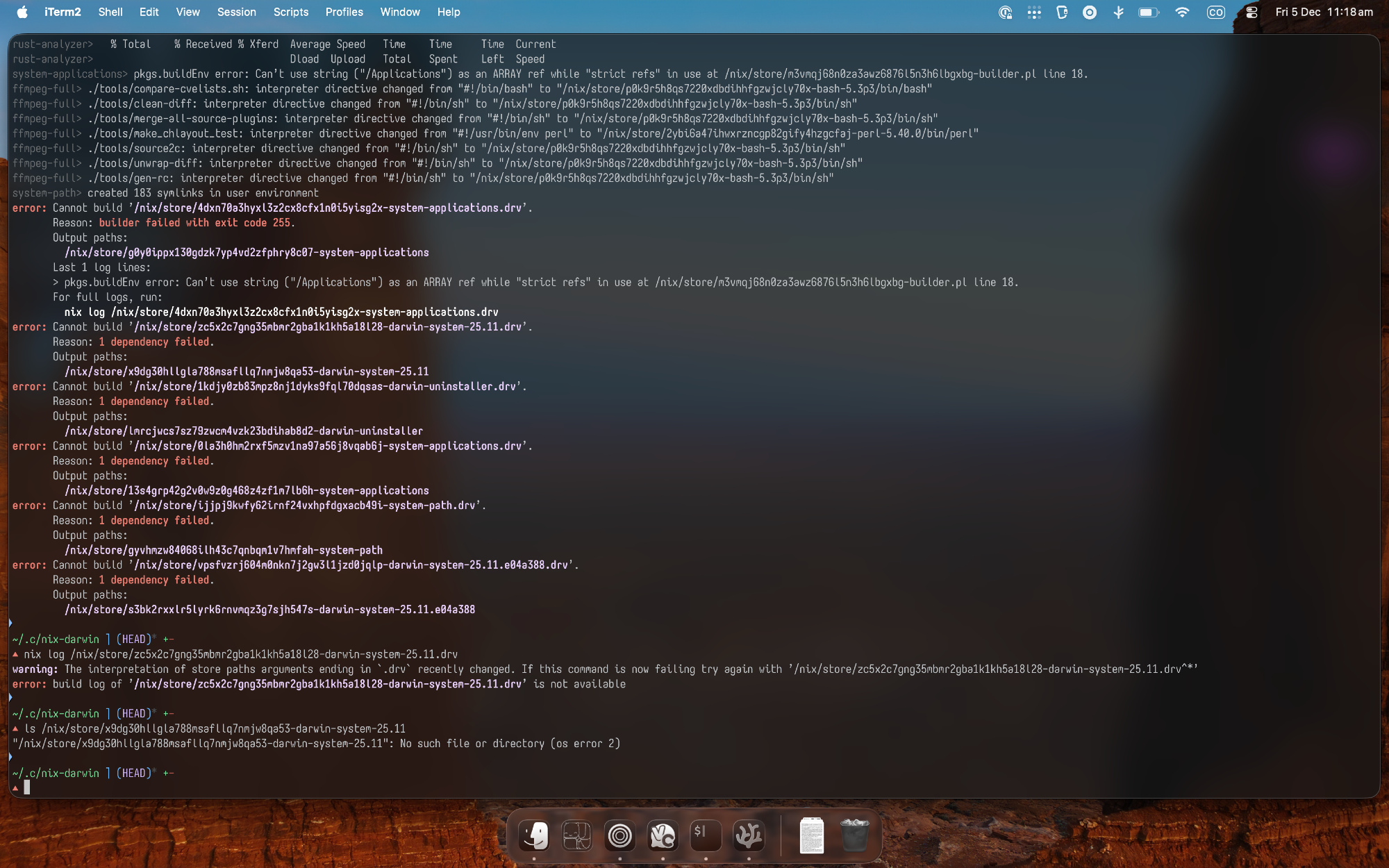The image size is (1389, 868).
Task: Click the Wi-Fi status icon
Action: click(x=1181, y=12)
